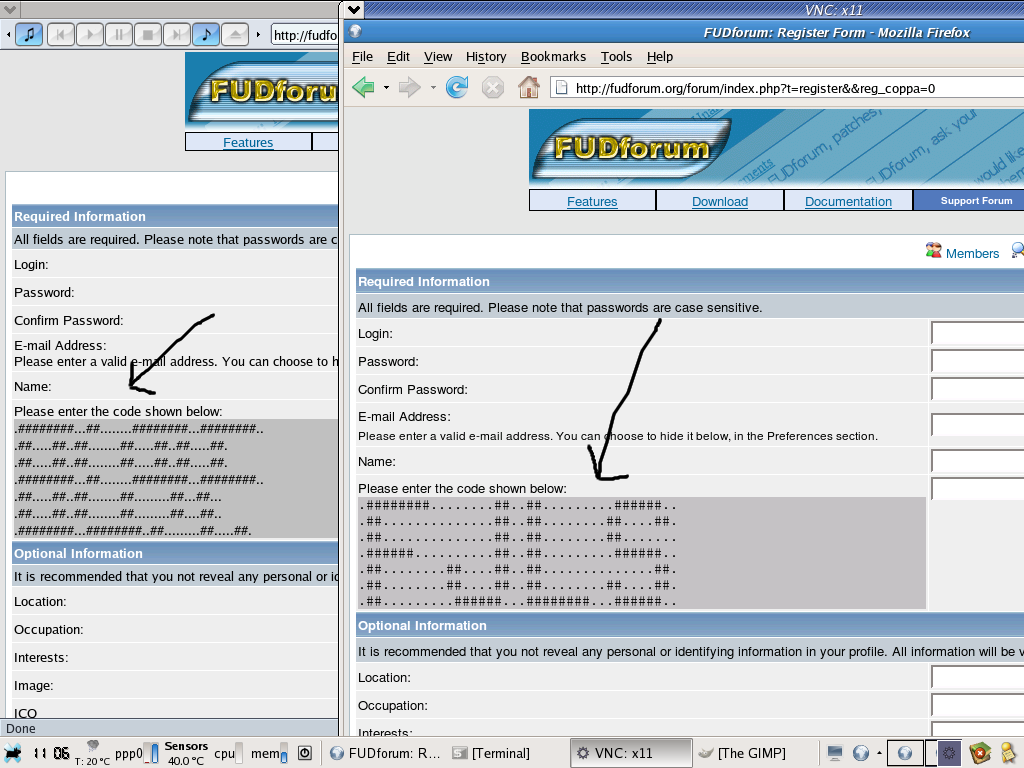Viewport: 1024px width, 768px height.
Task: Open the Forward history dropdown arrow
Action: point(432,88)
